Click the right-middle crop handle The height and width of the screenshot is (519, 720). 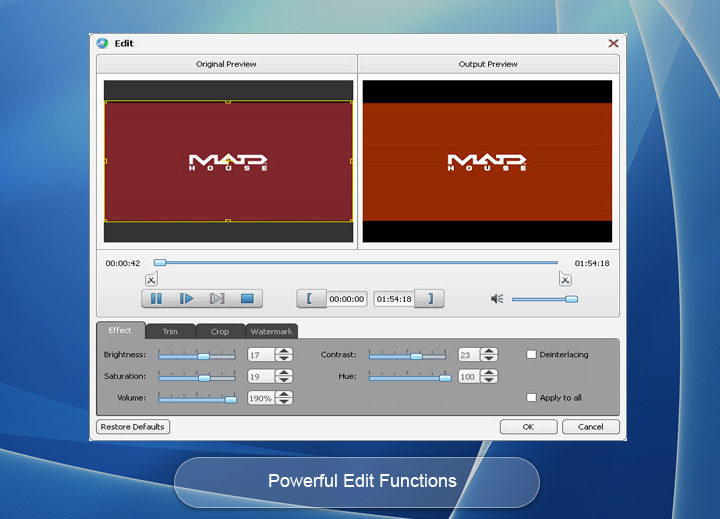tap(352, 161)
